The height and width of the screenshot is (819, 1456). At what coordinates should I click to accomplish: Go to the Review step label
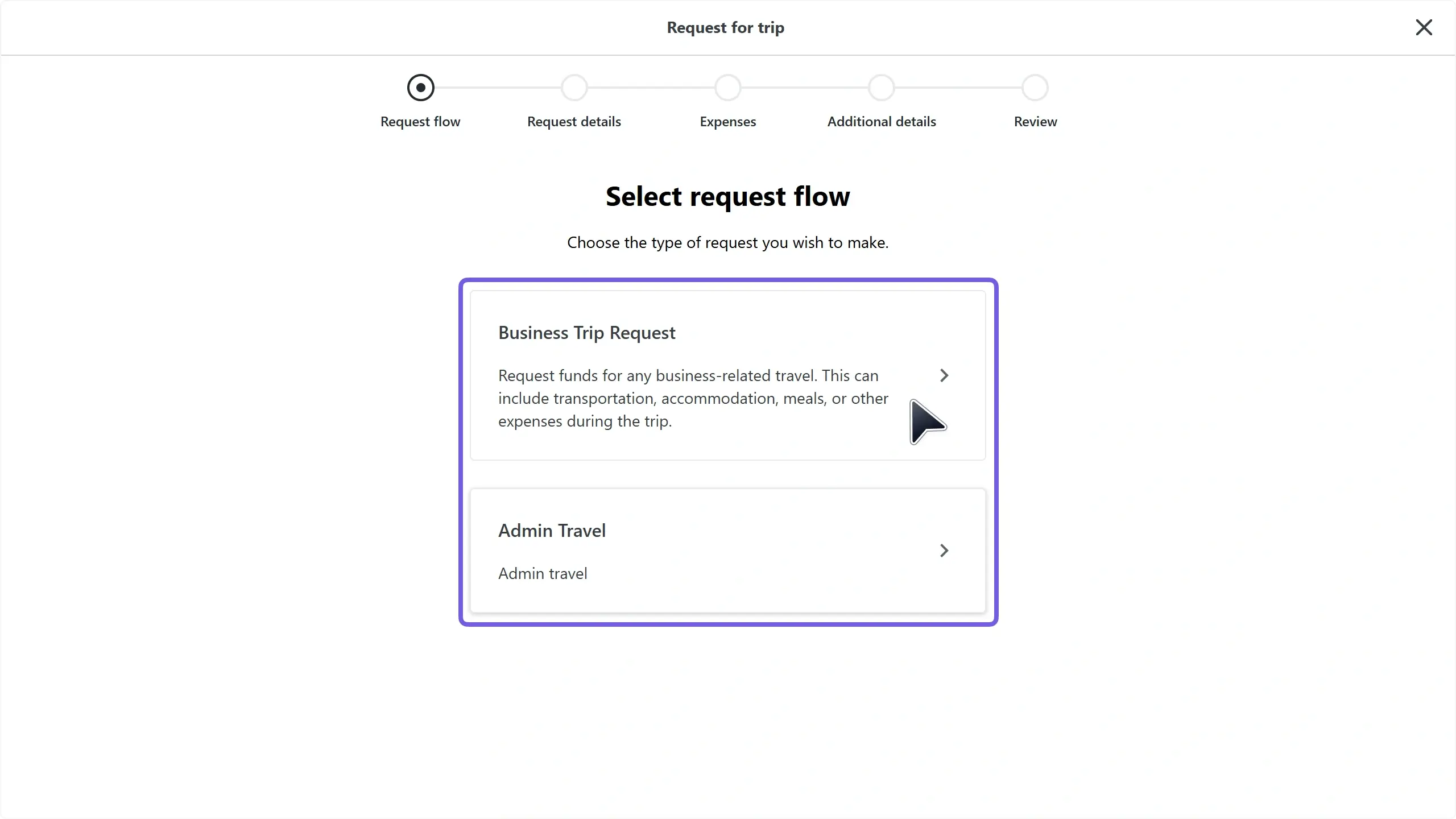(x=1035, y=122)
